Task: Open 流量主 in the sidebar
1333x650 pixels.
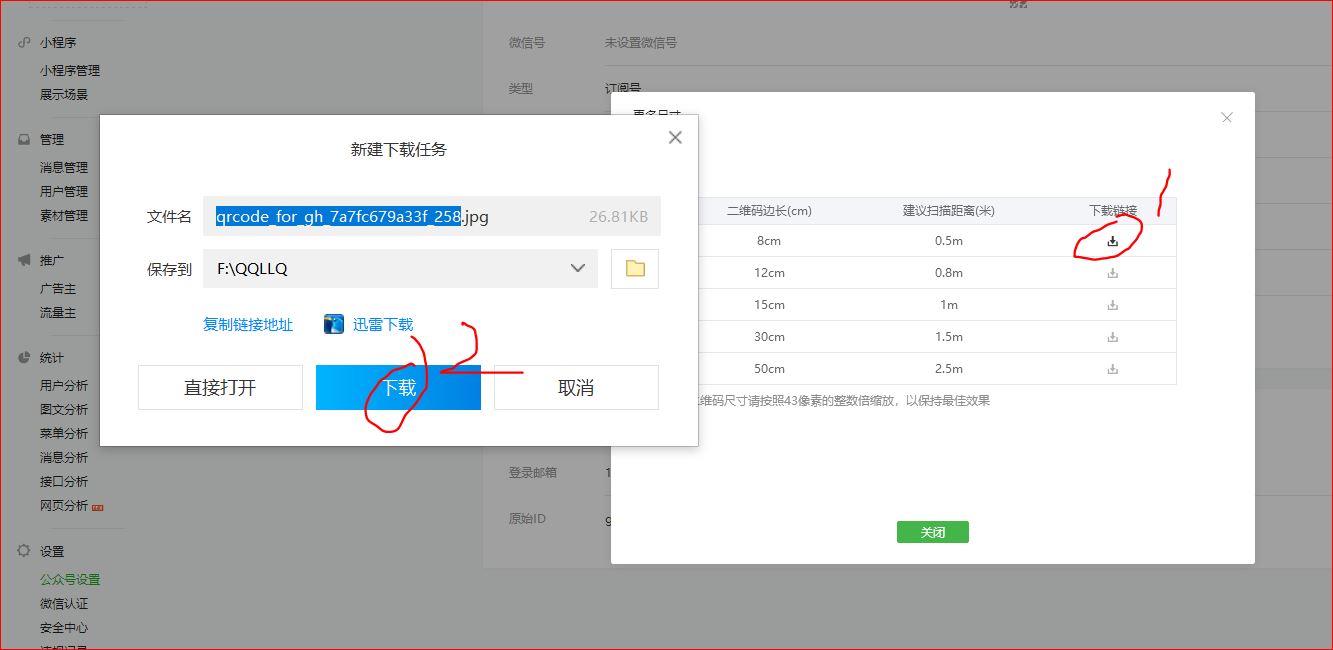Action: (58, 312)
